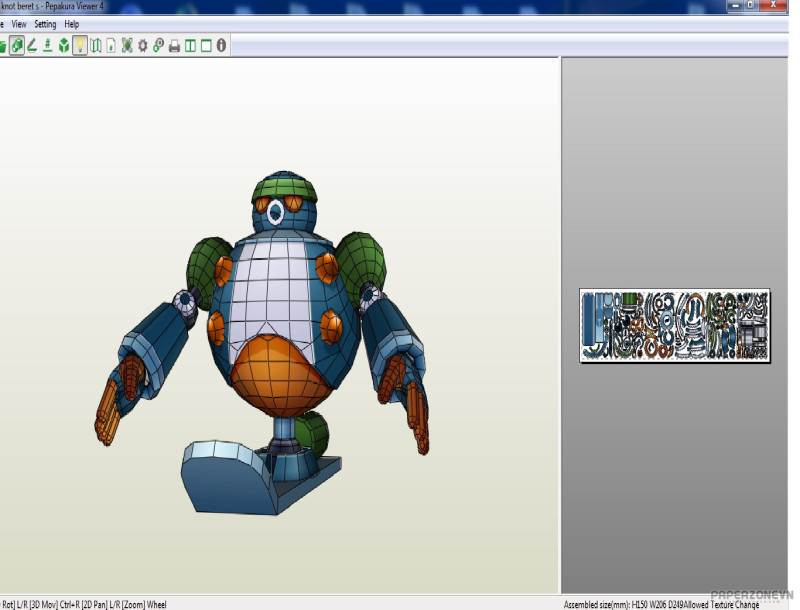Click the edge angle tool icon

click(32, 46)
